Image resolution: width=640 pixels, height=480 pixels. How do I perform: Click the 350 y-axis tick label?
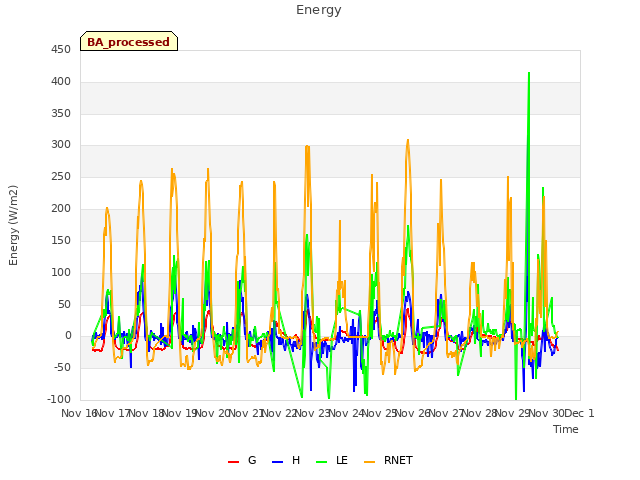pos(61,113)
